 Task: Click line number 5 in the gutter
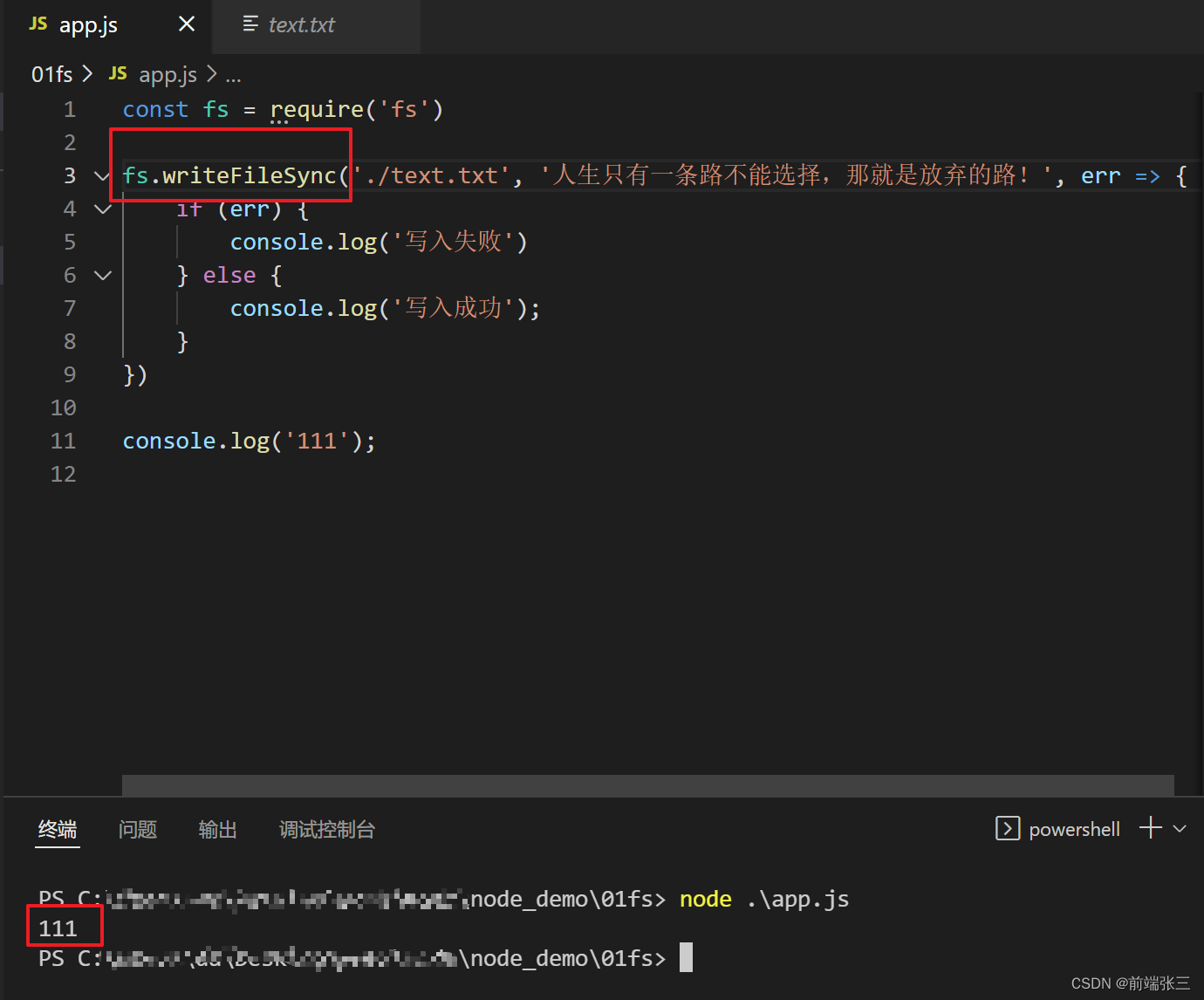pos(70,243)
